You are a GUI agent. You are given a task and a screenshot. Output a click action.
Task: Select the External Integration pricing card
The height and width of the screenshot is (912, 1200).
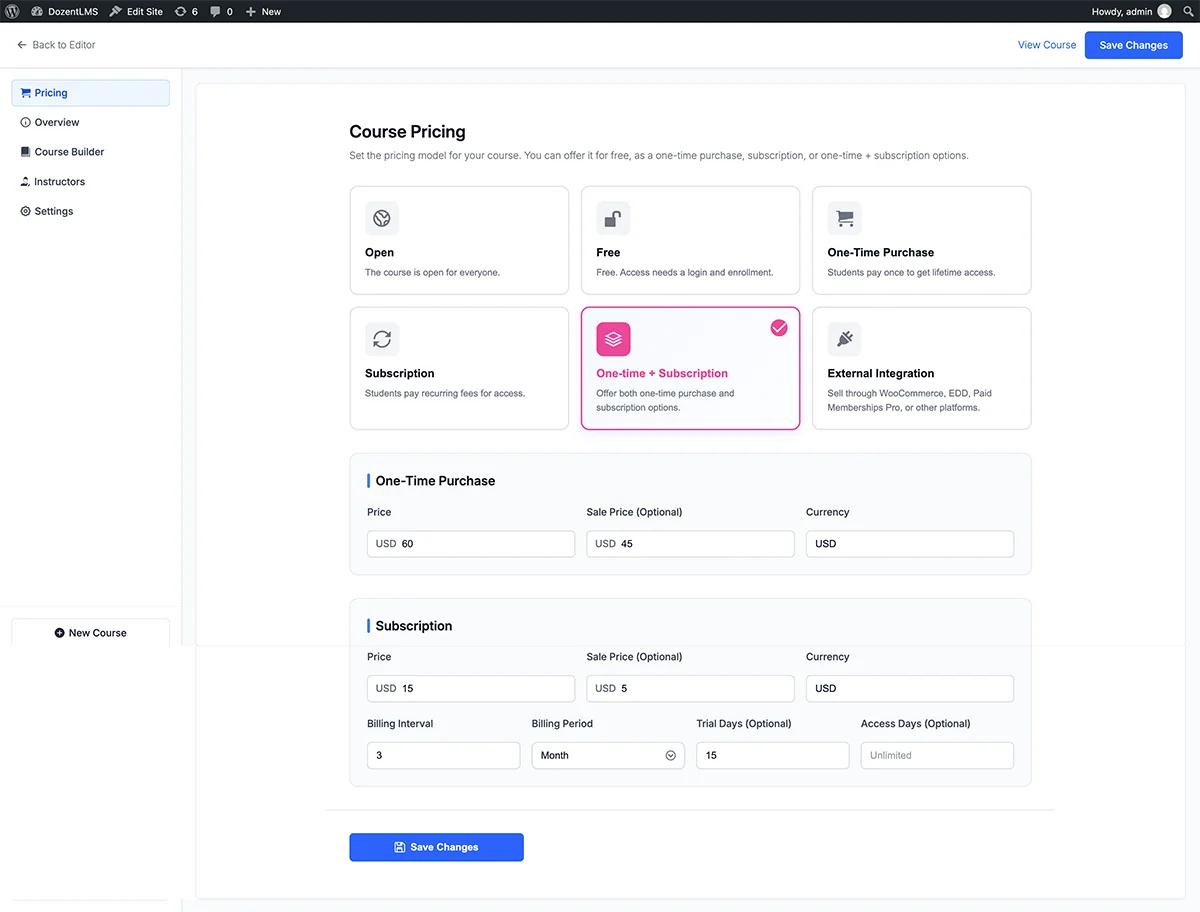point(921,368)
